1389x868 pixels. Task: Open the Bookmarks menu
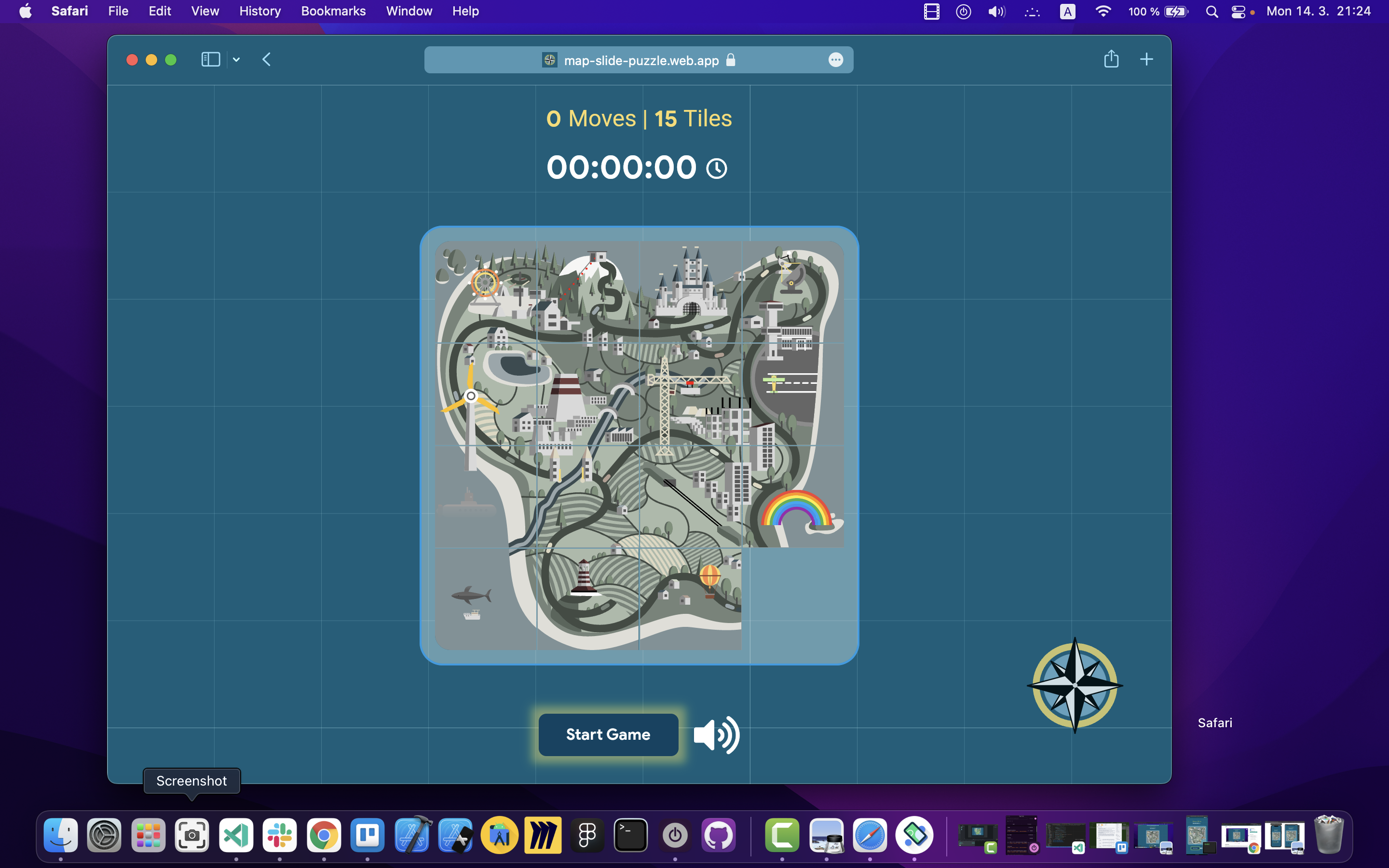(333, 11)
